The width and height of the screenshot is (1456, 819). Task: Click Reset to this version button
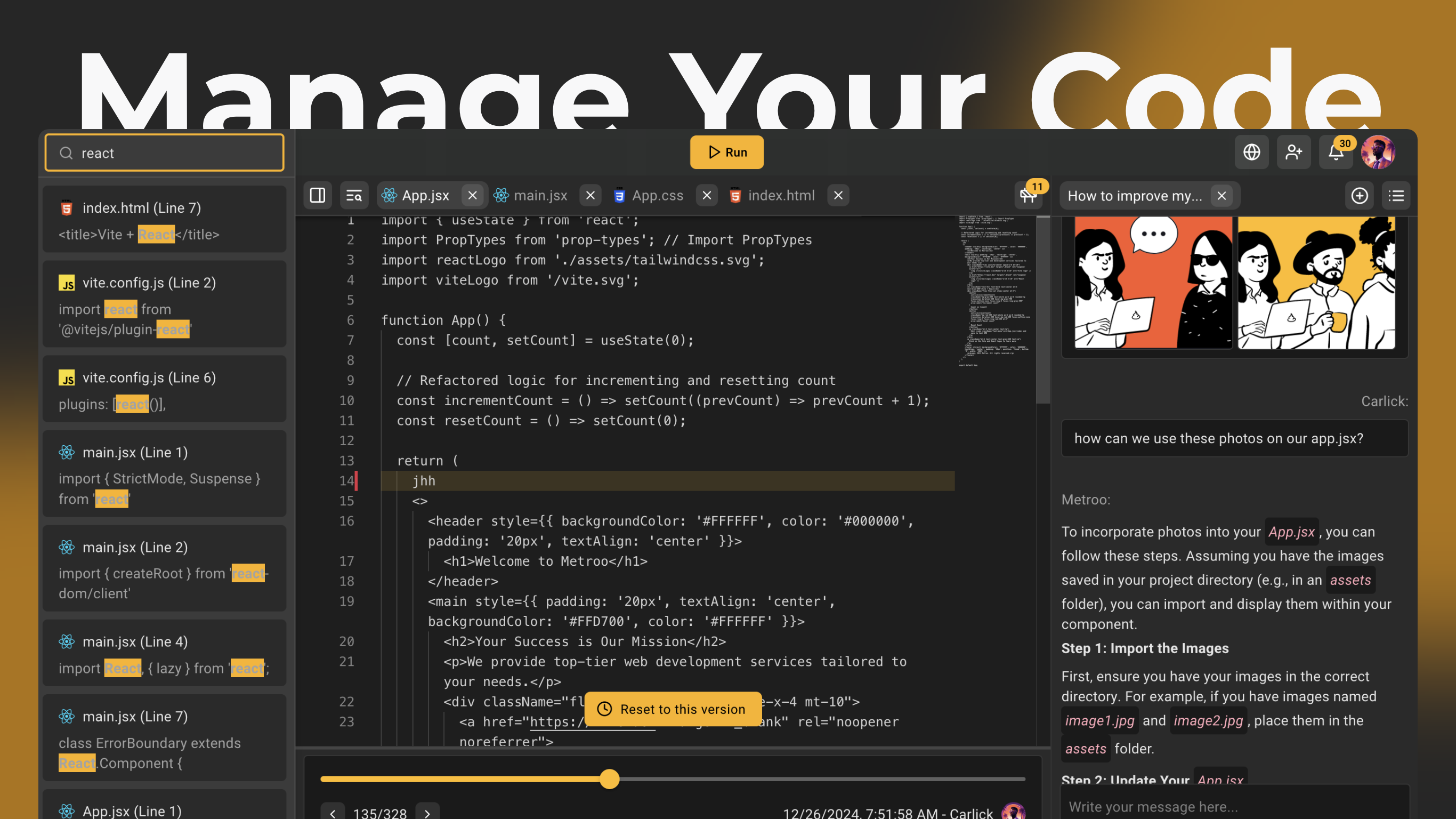point(673,709)
